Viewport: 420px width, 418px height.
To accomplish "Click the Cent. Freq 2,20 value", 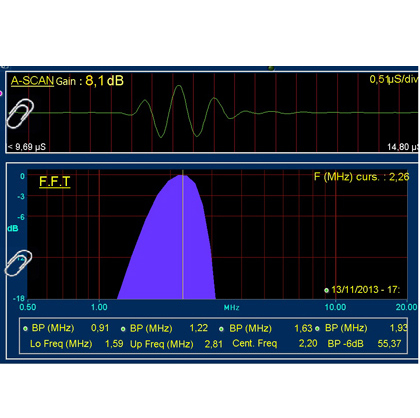I will [308, 343].
